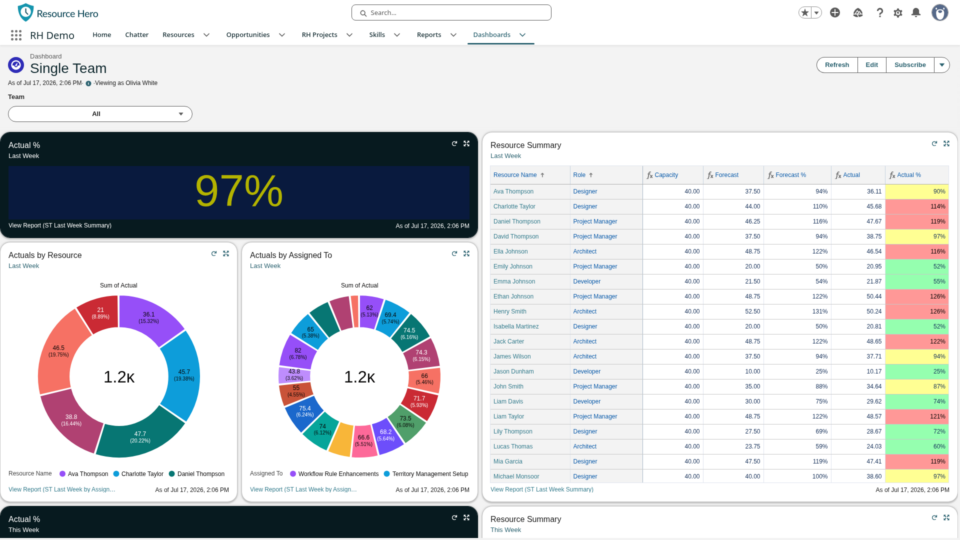Click the Charlotte Taylor legend swatch
960x540 pixels.
click(116, 474)
